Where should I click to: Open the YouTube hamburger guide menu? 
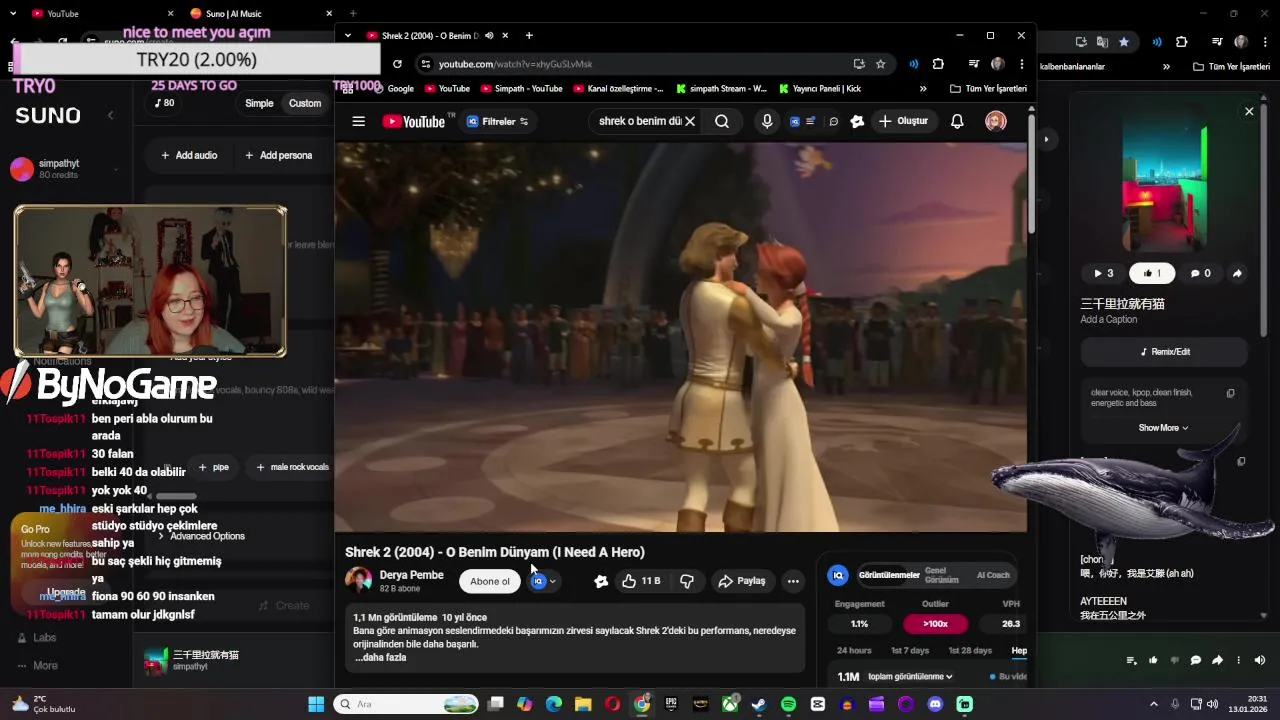[x=358, y=121]
